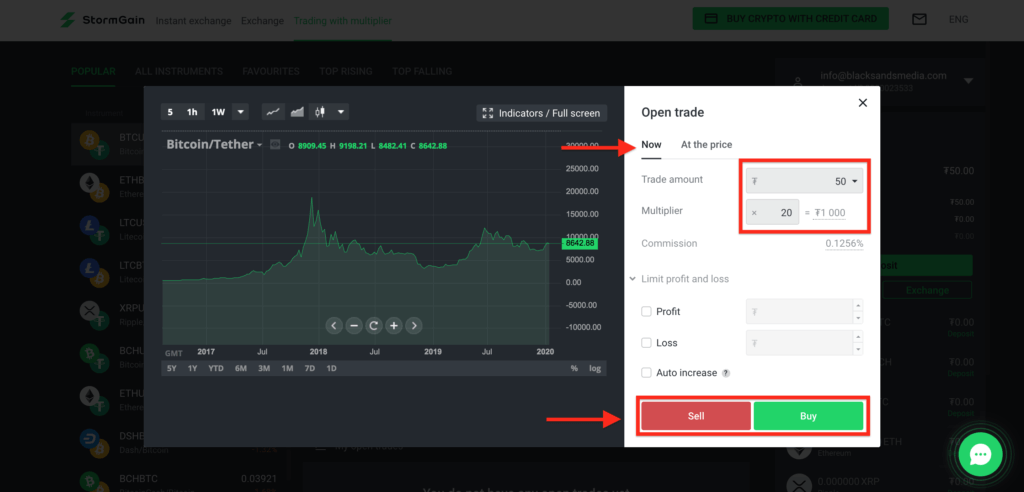Set chart interval to 5
1024x492 pixels.
pos(170,112)
